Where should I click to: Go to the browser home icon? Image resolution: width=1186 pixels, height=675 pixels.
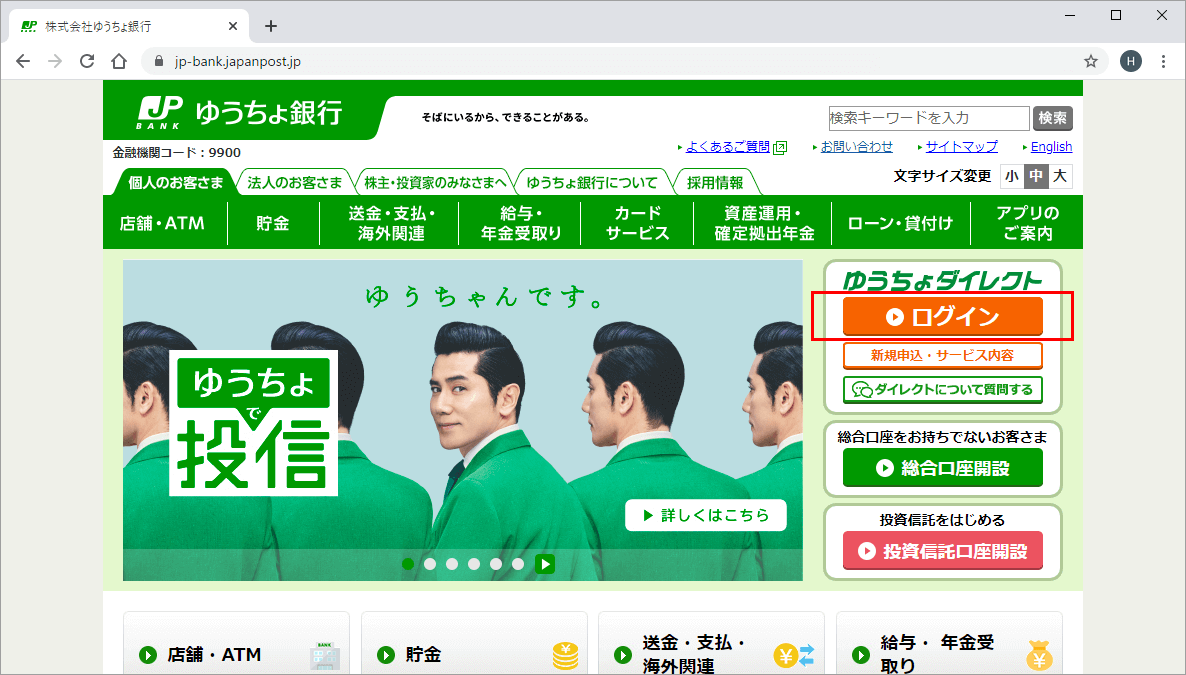point(119,61)
